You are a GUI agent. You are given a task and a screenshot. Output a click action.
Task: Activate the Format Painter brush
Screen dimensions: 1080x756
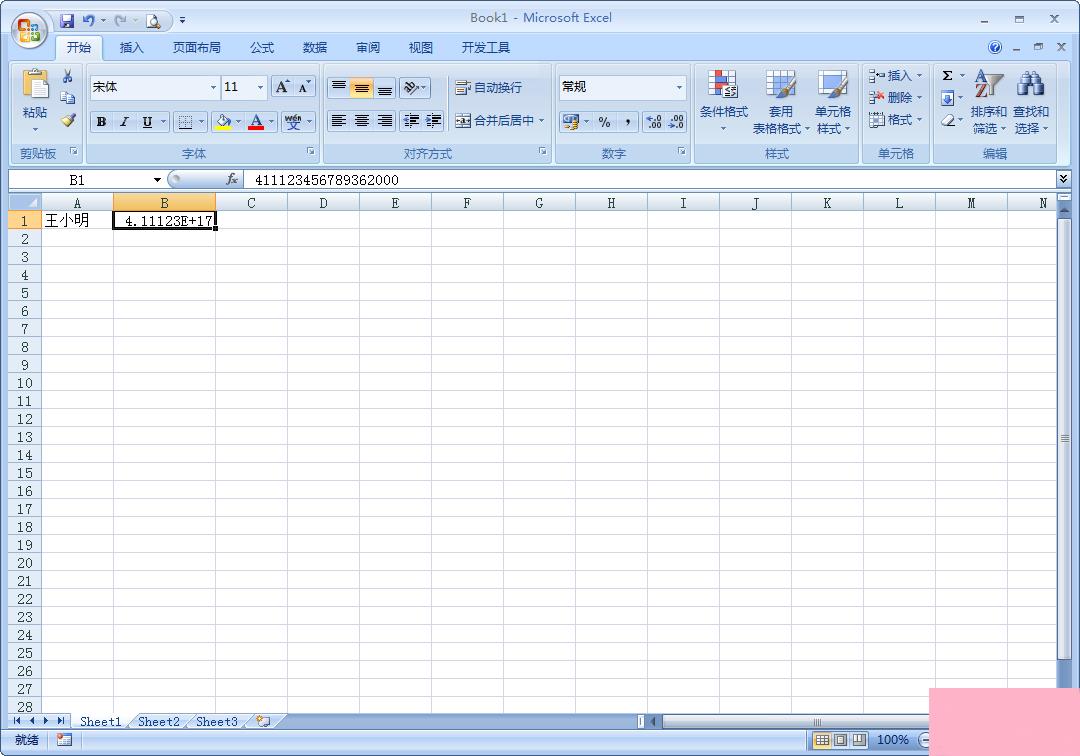coord(68,120)
